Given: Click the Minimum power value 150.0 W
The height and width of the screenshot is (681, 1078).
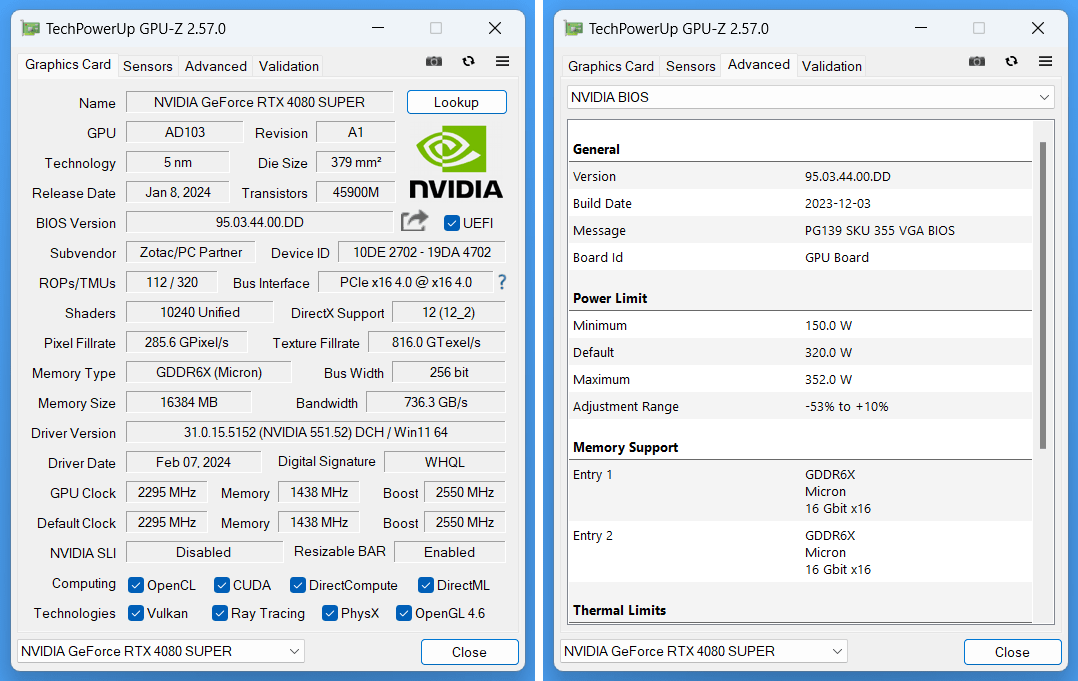Looking at the screenshot, I should (828, 326).
